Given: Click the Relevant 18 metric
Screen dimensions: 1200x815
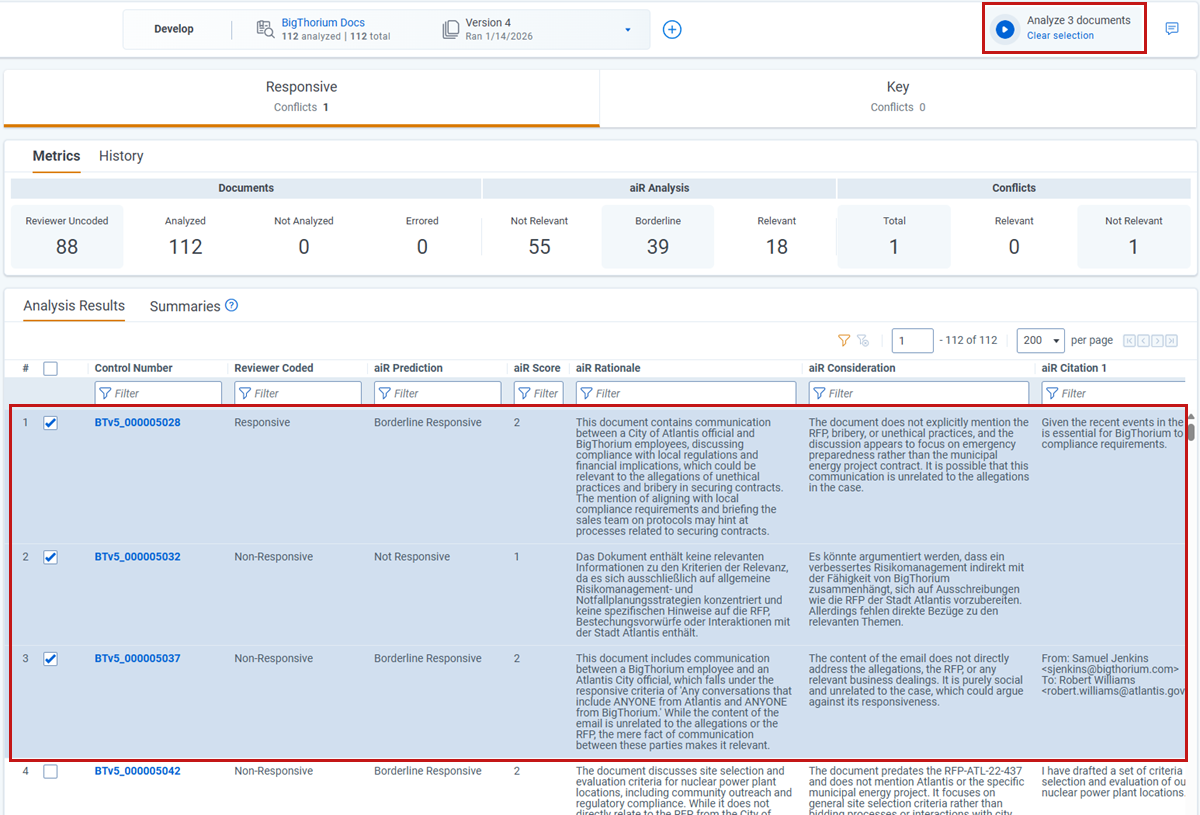Looking at the screenshot, I should click(x=777, y=237).
